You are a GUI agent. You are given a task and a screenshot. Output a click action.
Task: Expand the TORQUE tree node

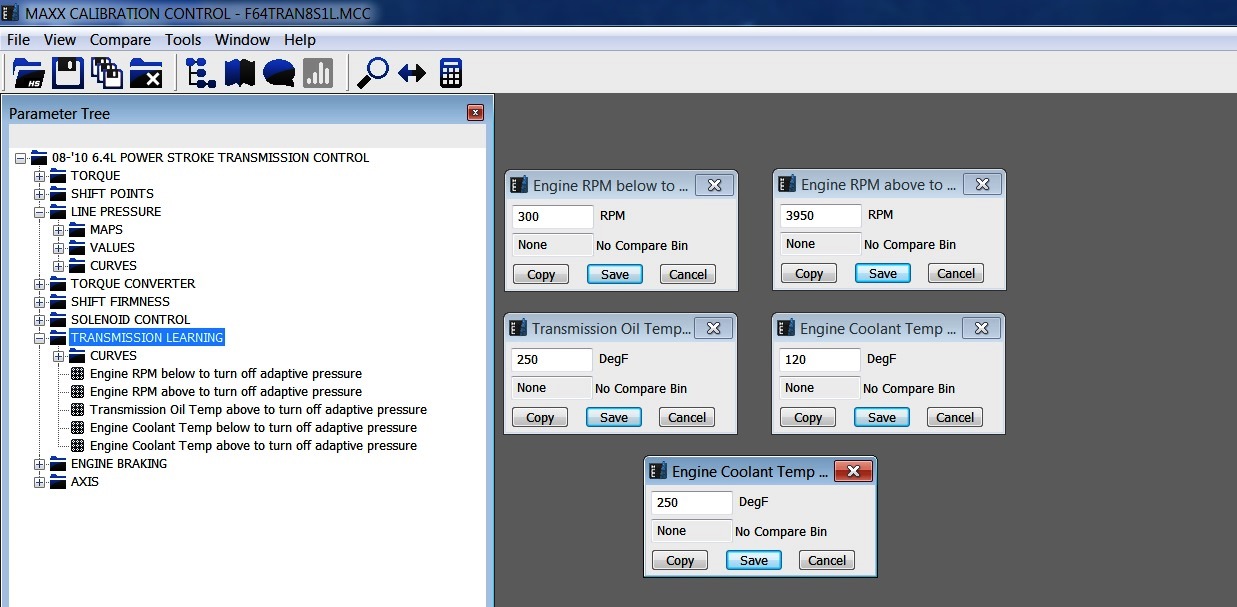40,176
